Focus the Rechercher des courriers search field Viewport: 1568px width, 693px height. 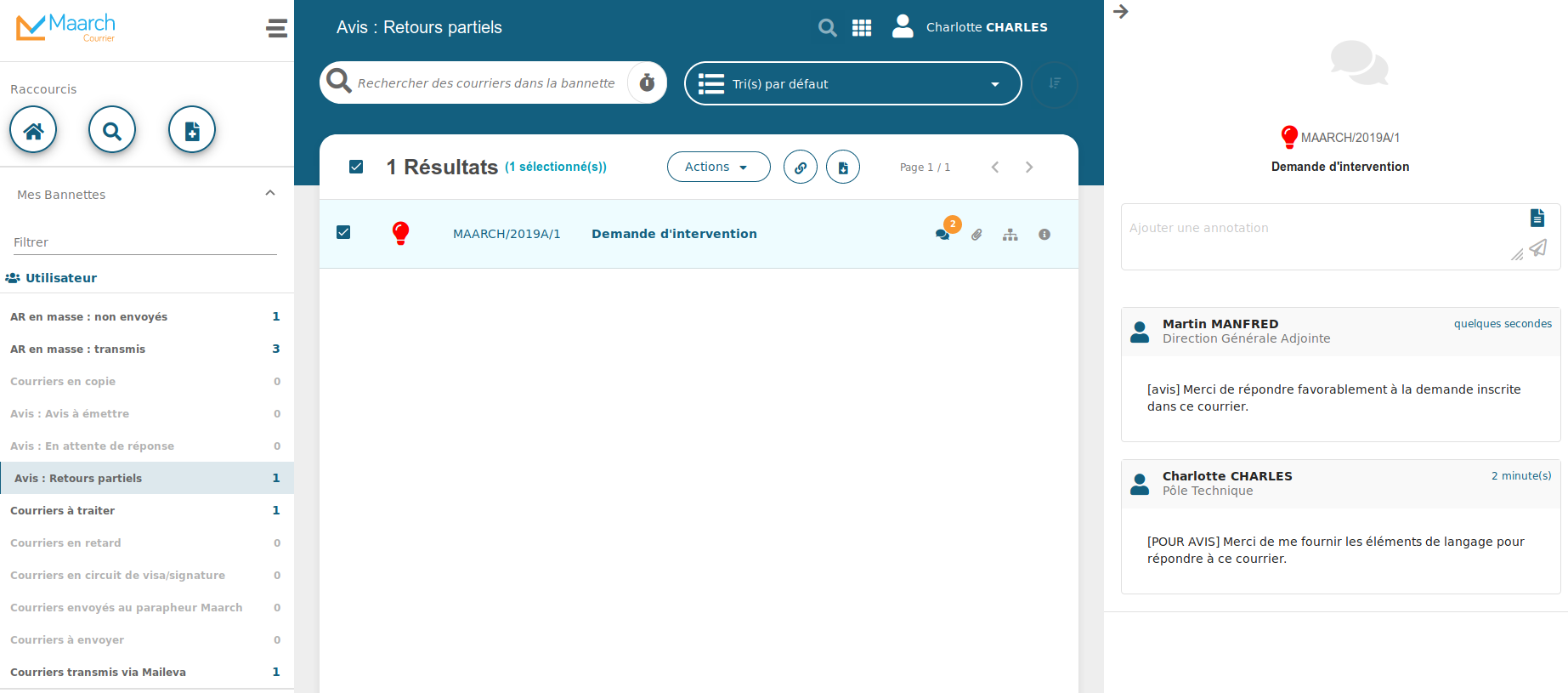(486, 83)
